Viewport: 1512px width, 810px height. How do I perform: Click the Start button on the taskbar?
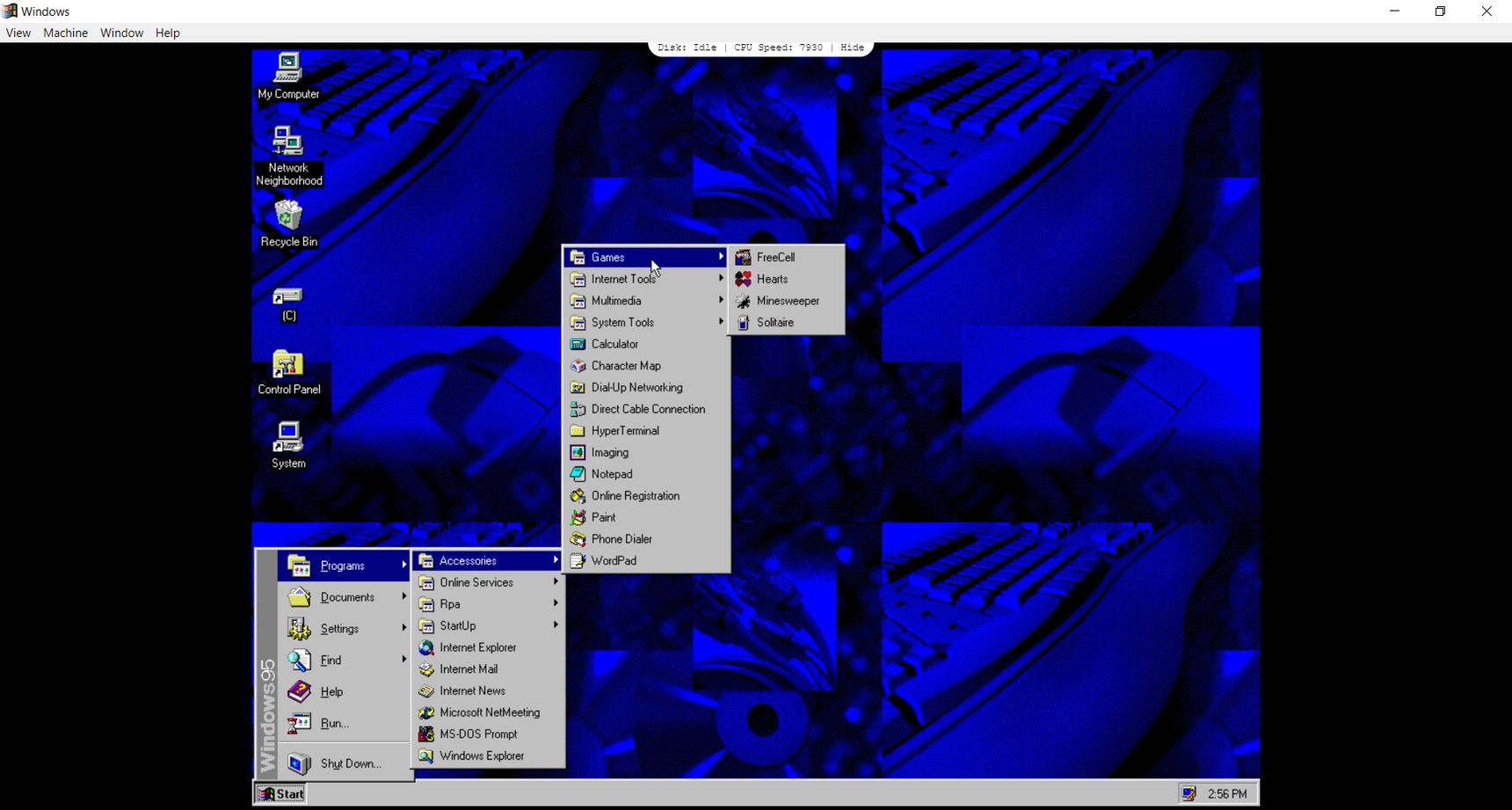tap(280, 793)
